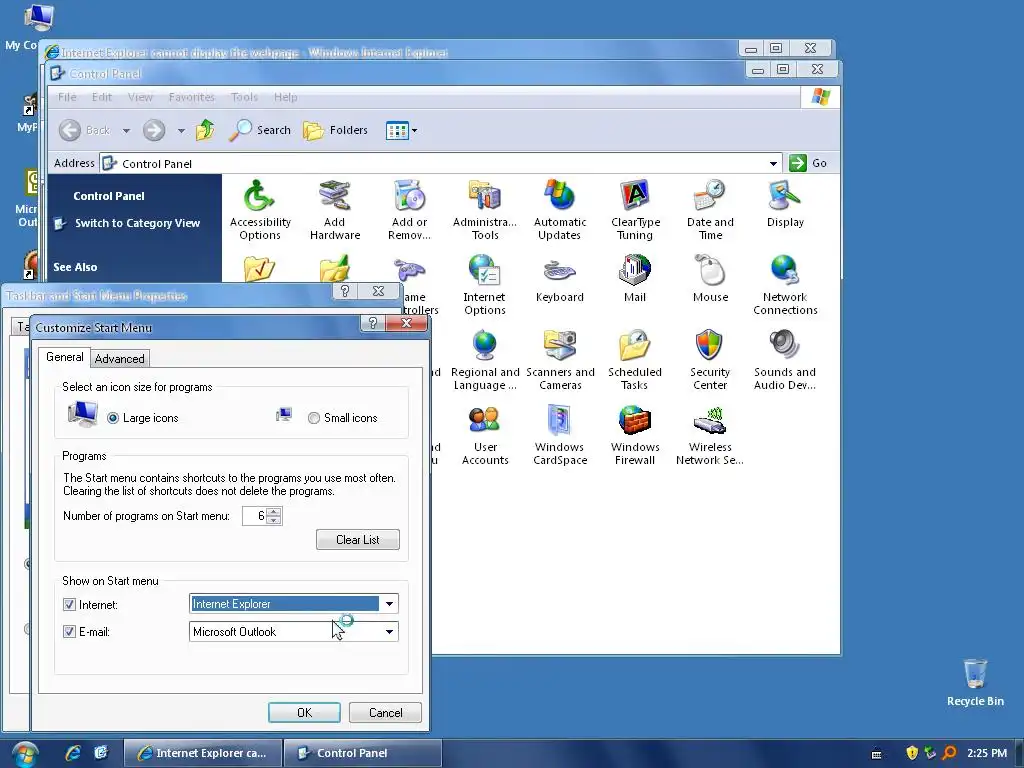Open Display settings icon
Screen dimensions: 1024x768
tap(785, 204)
